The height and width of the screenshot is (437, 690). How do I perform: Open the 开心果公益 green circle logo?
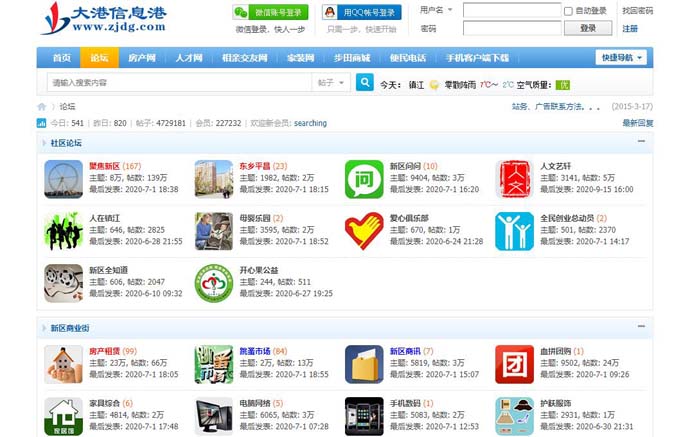(214, 283)
